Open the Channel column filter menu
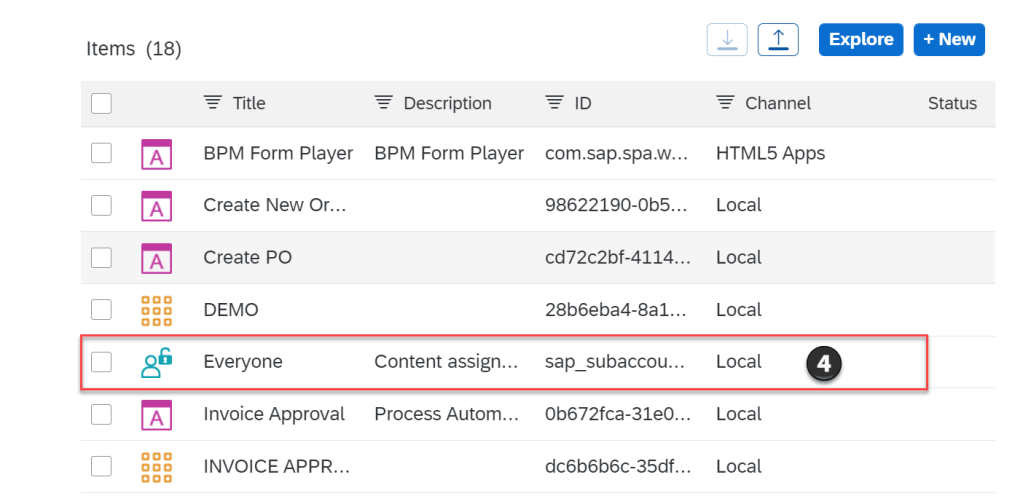Image resolution: width=1023 pixels, height=504 pixels. pyautogui.click(x=725, y=103)
